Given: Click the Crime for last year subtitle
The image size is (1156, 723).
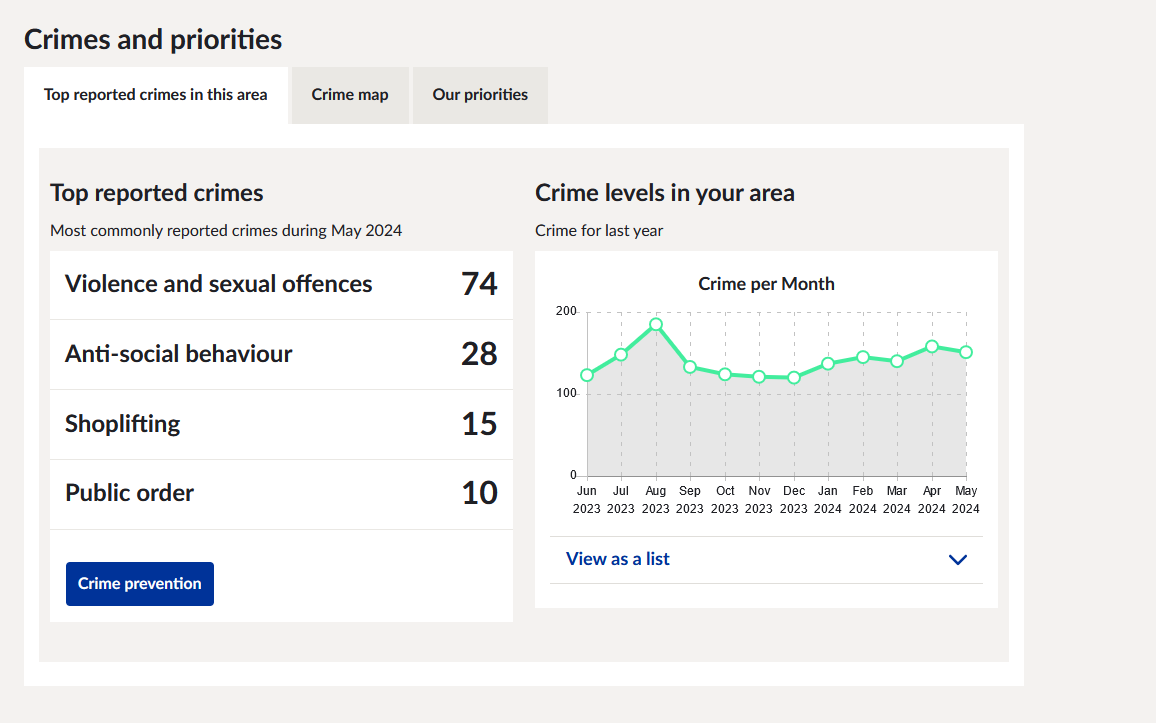Looking at the screenshot, I should point(599,231).
